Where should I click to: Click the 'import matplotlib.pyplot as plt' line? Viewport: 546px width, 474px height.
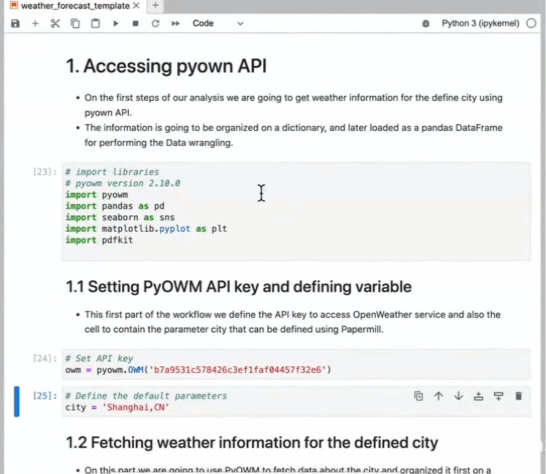[146, 229]
